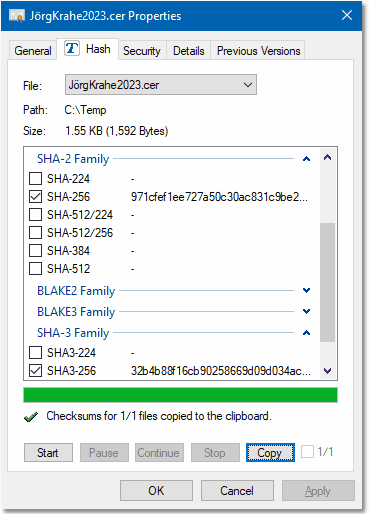Uncheck the SHA3-256 checkbox
Viewport: 369px width, 516px height.
[35, 370]
